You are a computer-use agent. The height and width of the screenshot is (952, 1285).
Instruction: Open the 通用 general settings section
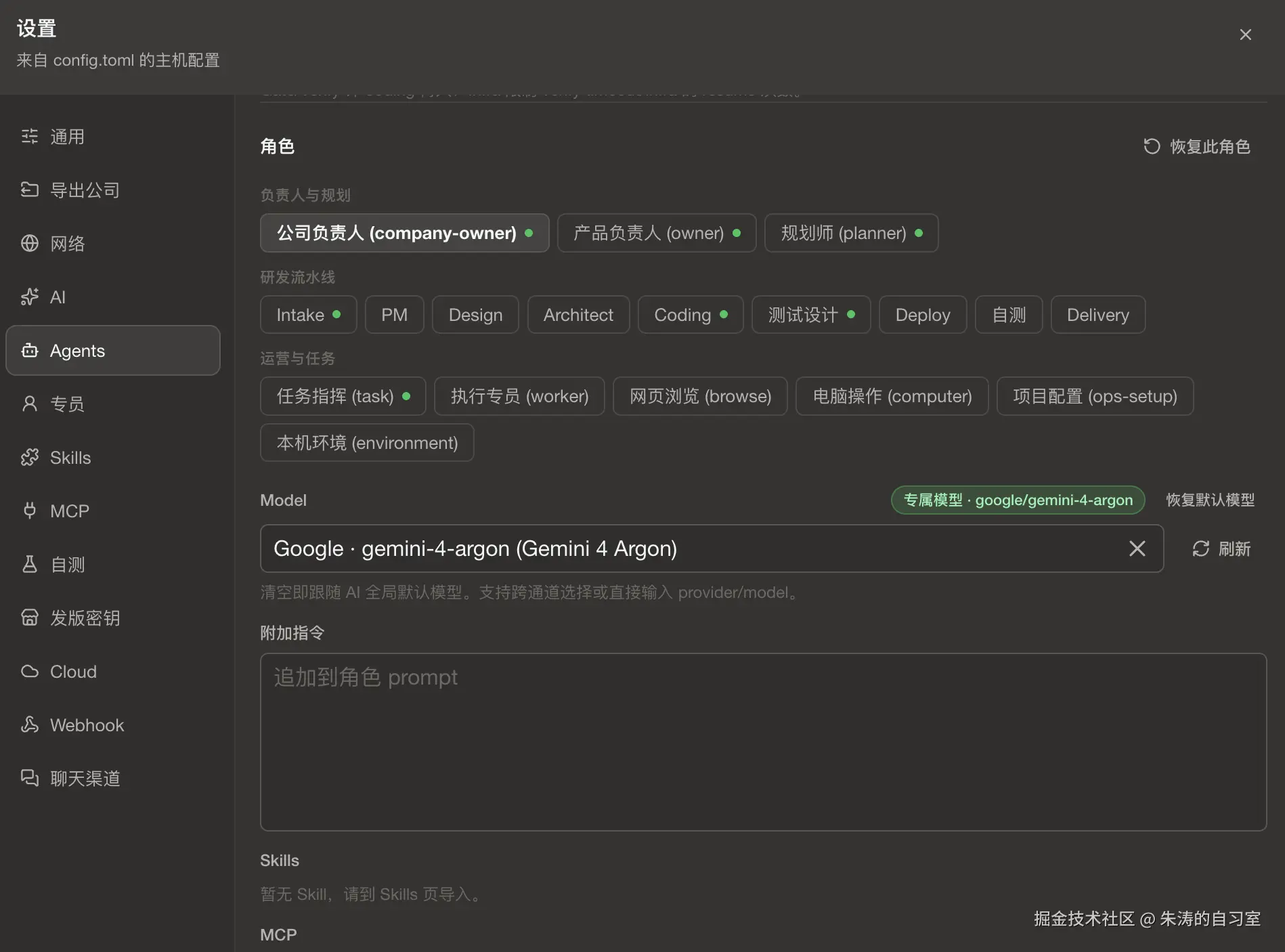tap(113, 137)
